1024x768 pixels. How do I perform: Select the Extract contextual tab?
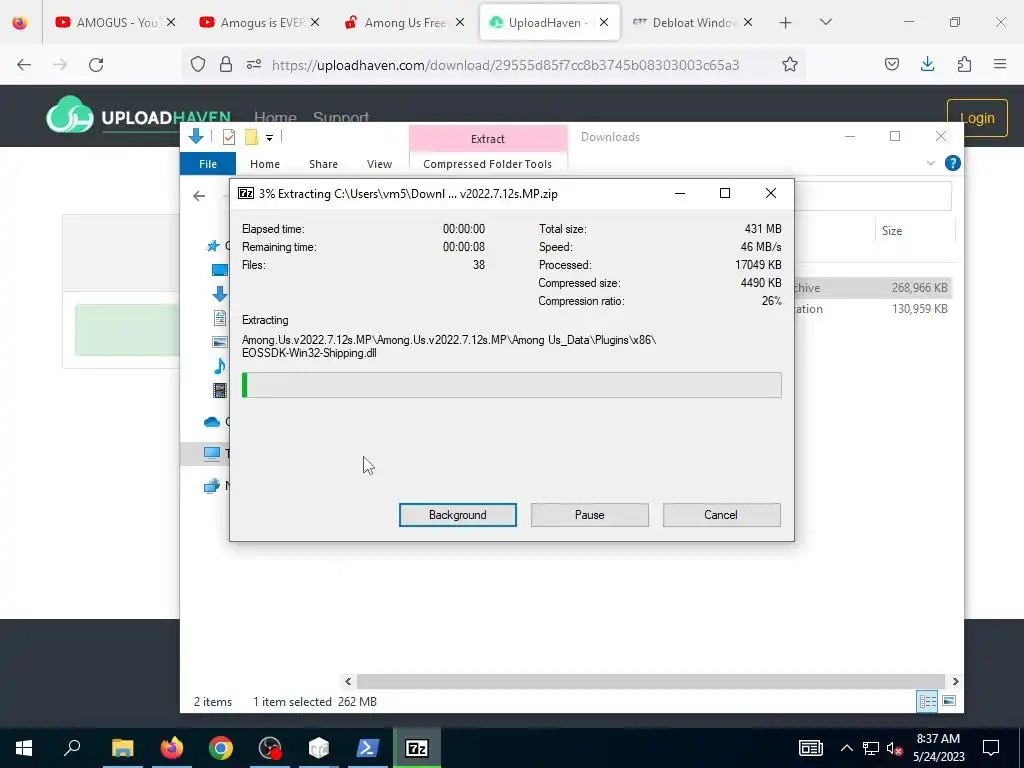(x=488, y=138)
